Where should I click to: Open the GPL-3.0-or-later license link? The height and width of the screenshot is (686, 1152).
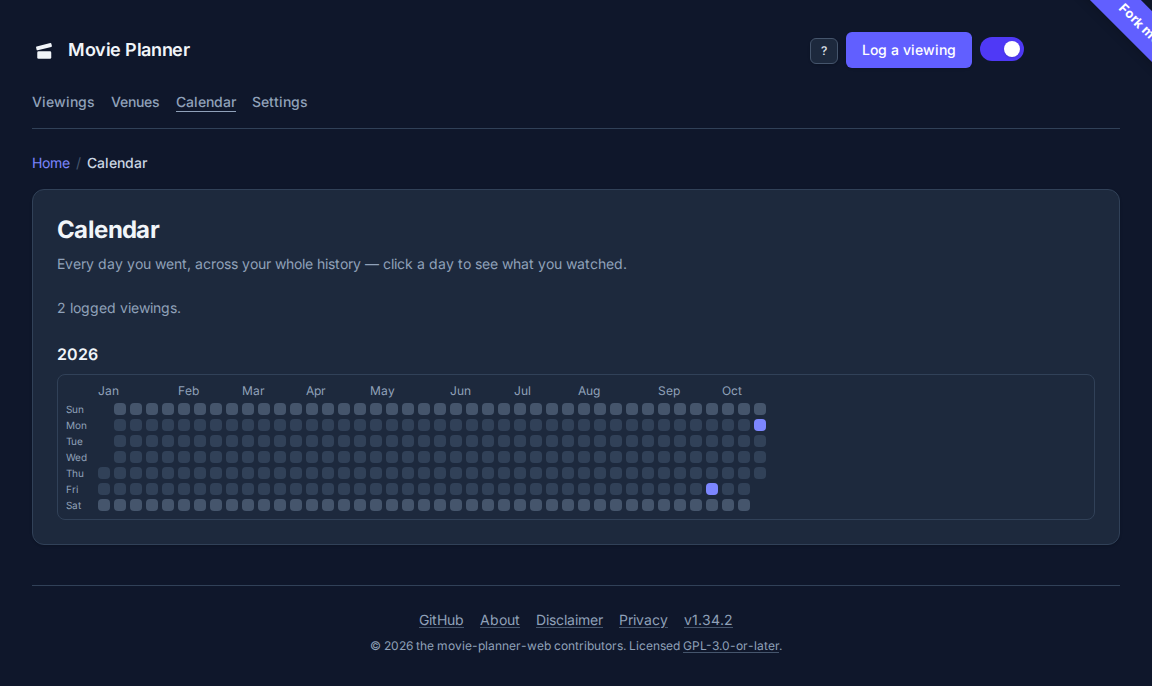[x=731, y=646]
